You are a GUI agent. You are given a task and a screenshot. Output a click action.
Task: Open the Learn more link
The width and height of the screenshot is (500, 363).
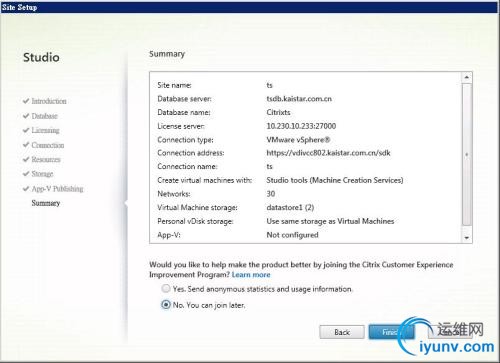point(251,275)
